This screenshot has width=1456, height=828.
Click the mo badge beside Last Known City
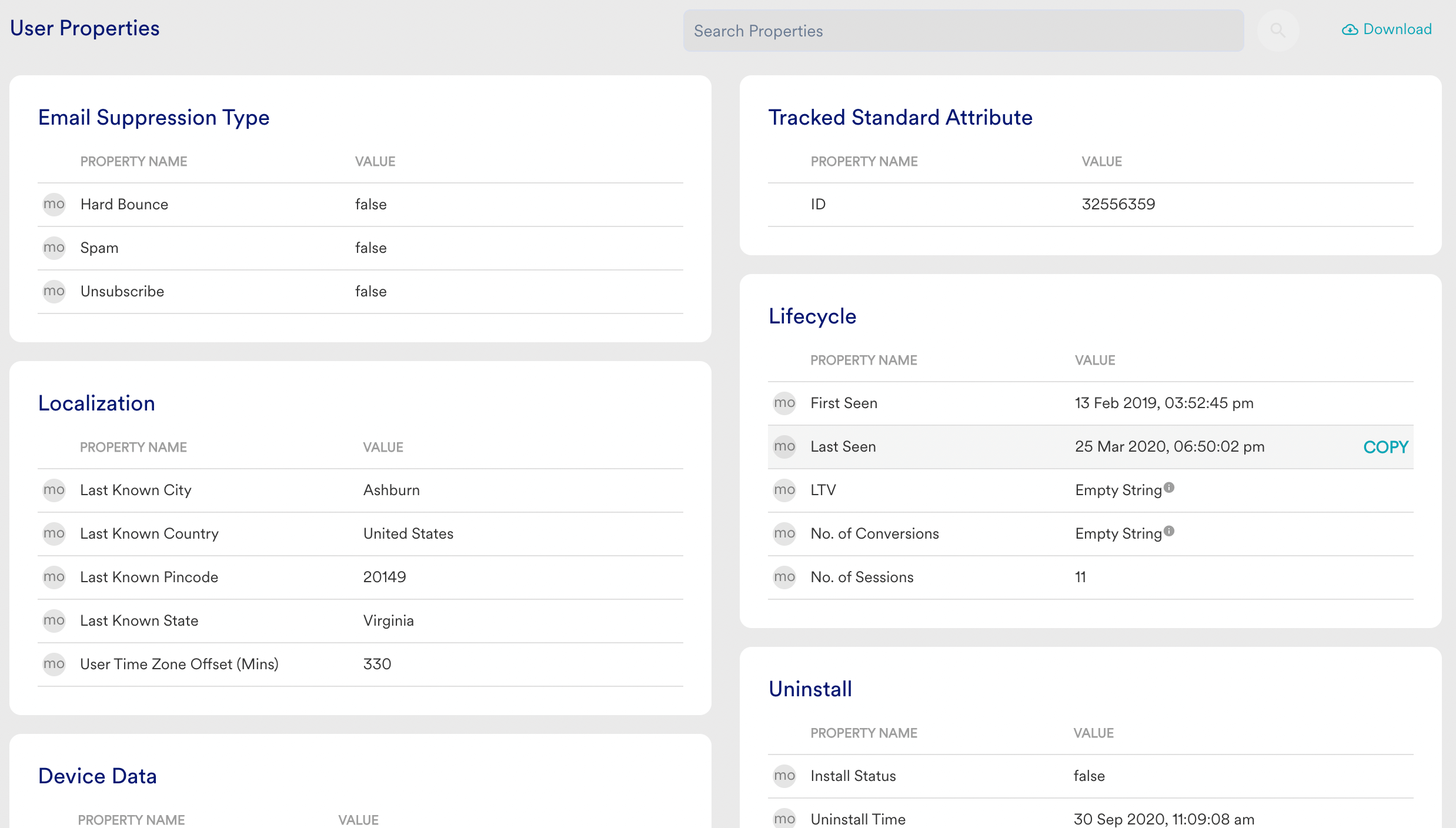click(x=54, y=490)
